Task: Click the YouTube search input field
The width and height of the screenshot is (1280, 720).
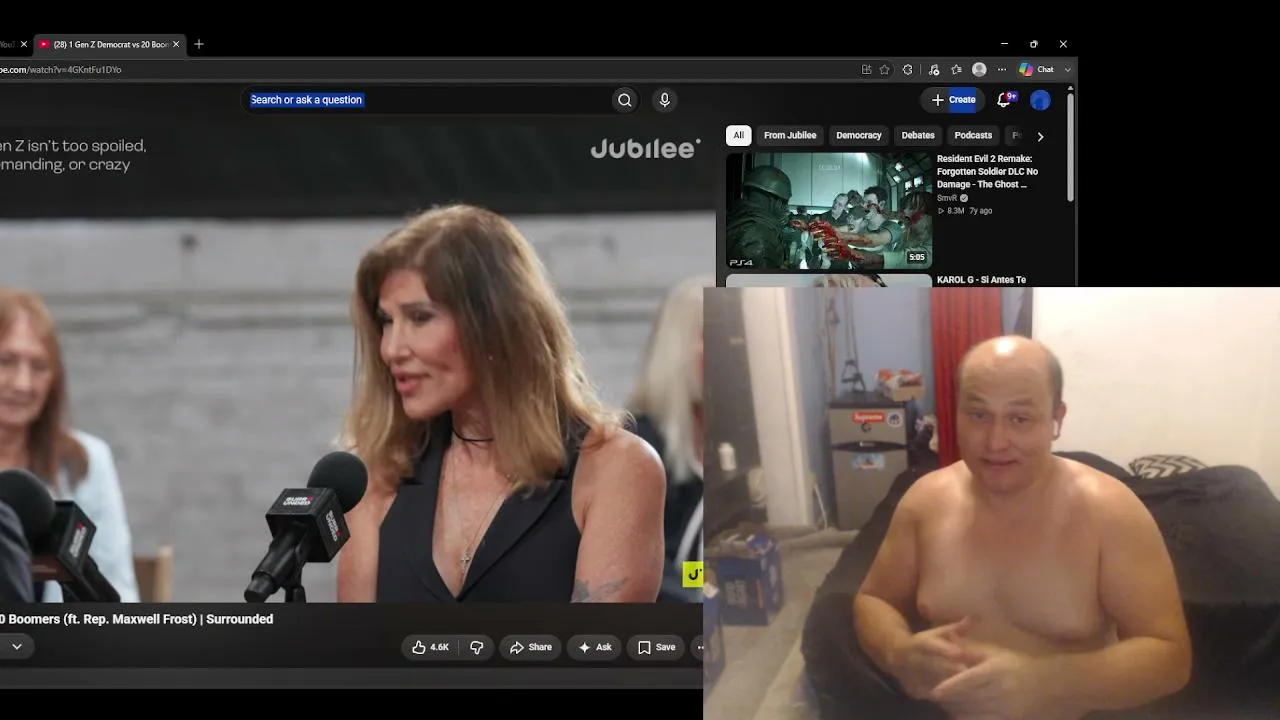Action: 426,100
